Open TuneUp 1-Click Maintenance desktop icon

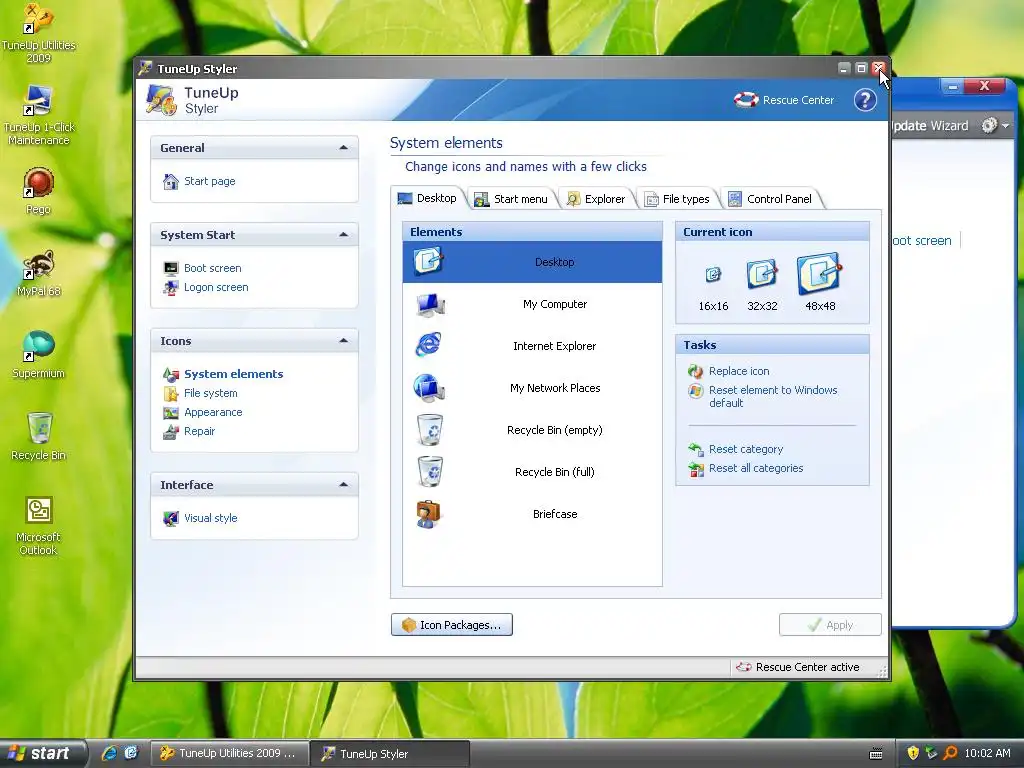39,116
